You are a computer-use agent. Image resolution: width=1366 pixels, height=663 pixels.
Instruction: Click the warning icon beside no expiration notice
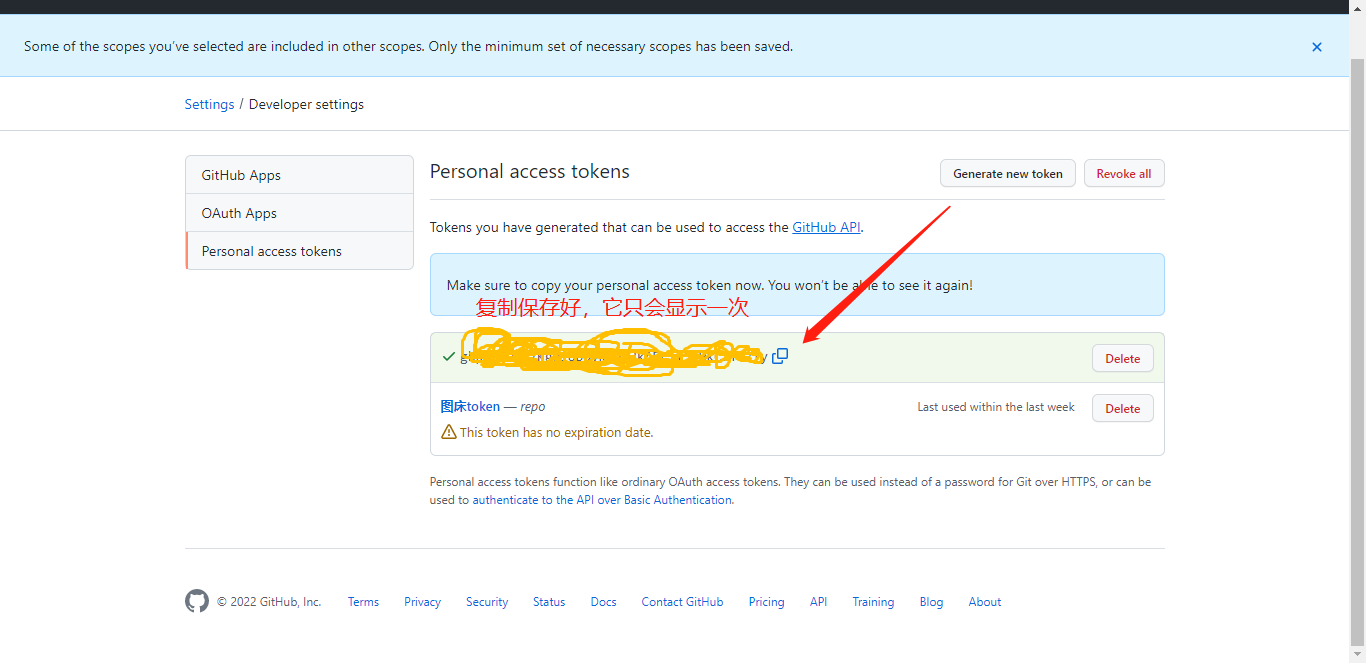[x=449, y=432]
